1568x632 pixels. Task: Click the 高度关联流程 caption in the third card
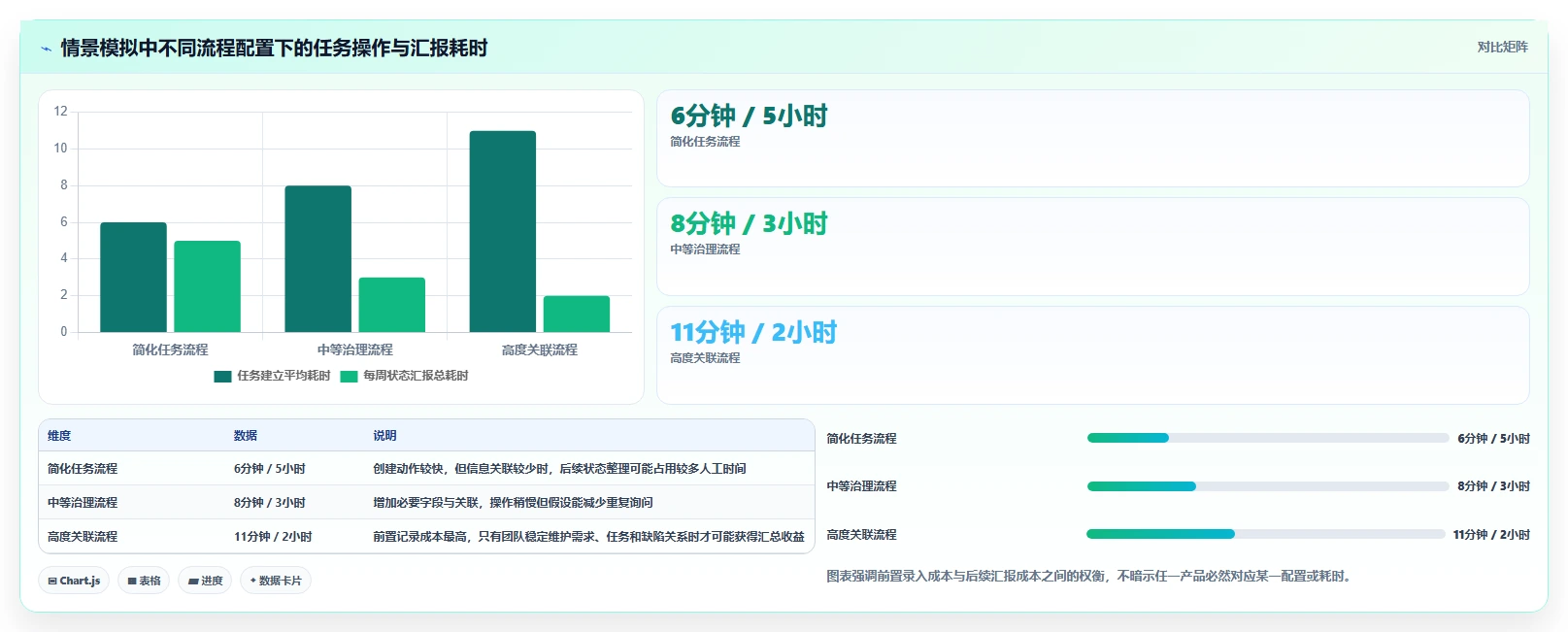point(705,358)
